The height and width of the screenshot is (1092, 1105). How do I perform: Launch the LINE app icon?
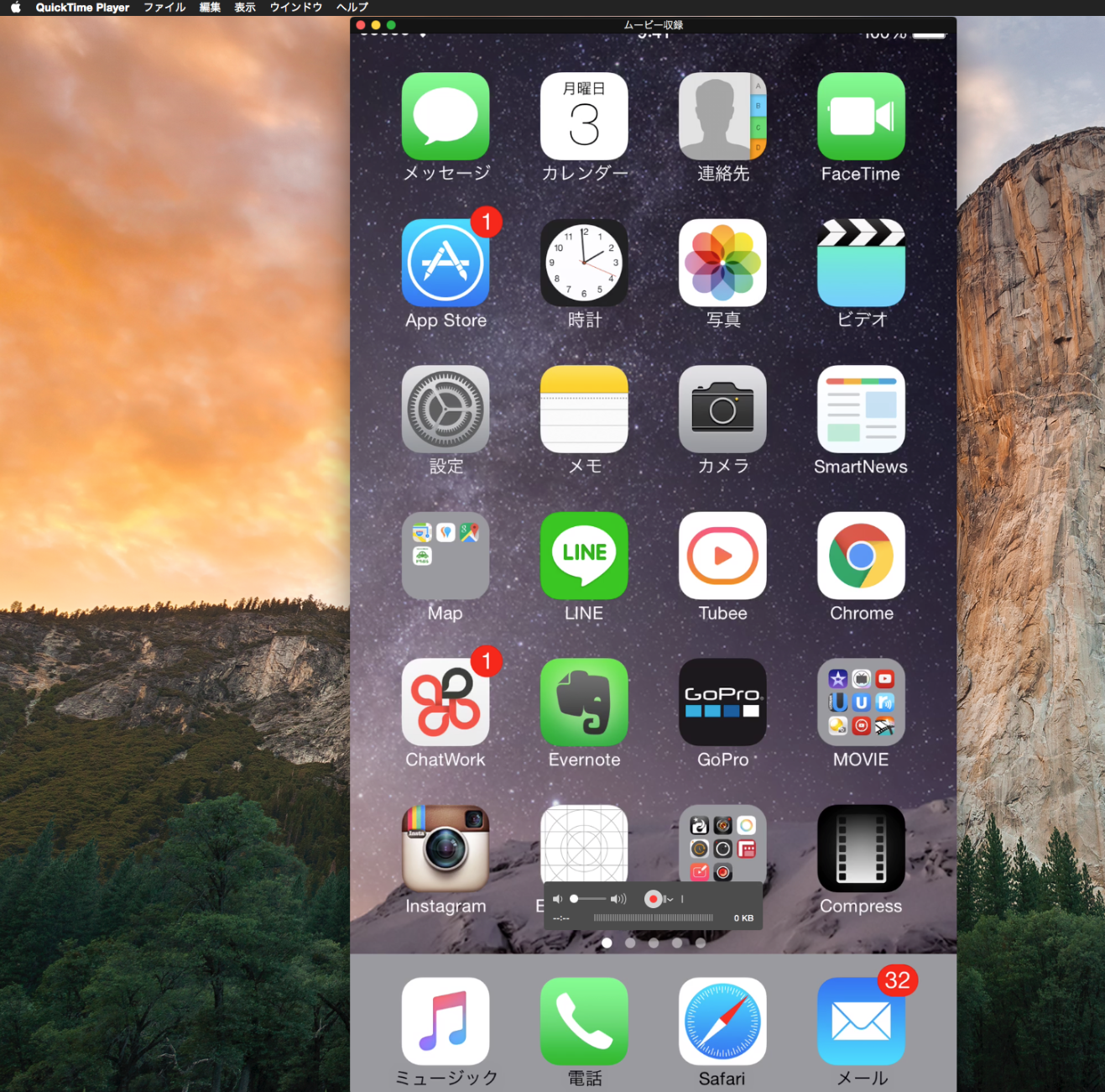click(584, 556)
